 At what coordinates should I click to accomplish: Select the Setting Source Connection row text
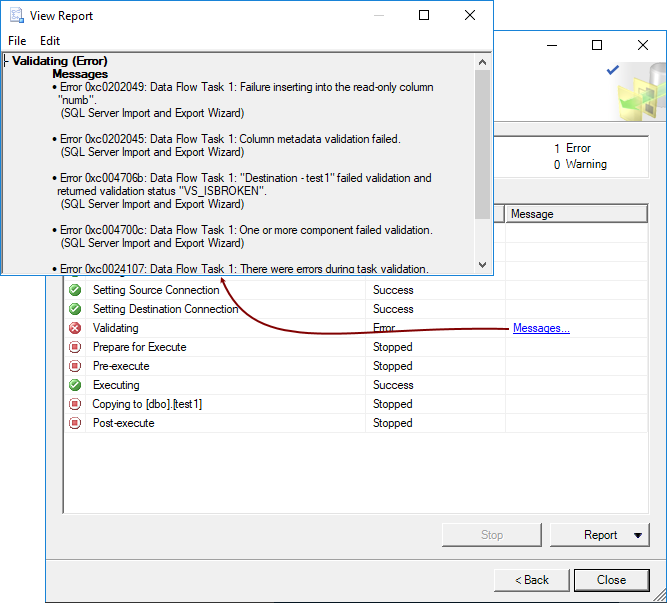tap(156, 290)
